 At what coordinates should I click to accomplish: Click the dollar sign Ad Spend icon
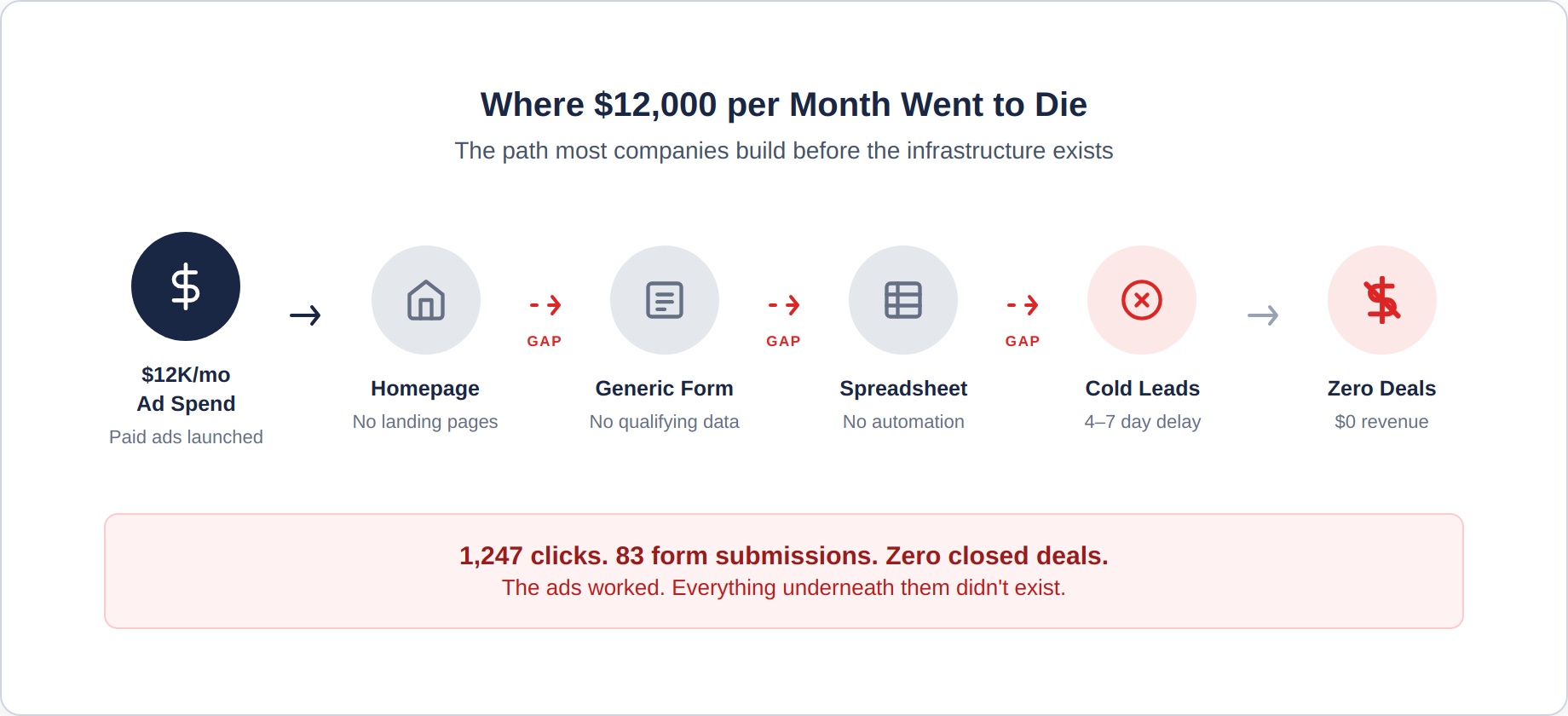coord(186,286)
